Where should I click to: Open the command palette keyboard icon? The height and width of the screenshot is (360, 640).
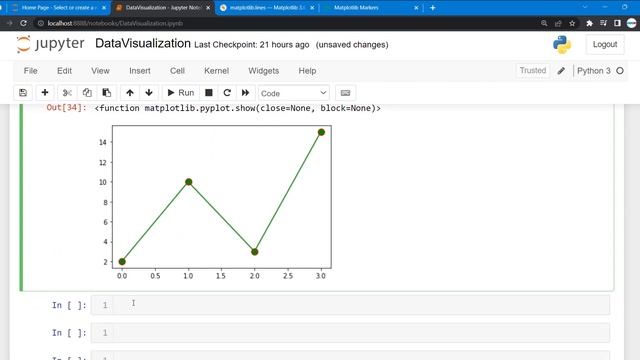(x=345, y=93)
